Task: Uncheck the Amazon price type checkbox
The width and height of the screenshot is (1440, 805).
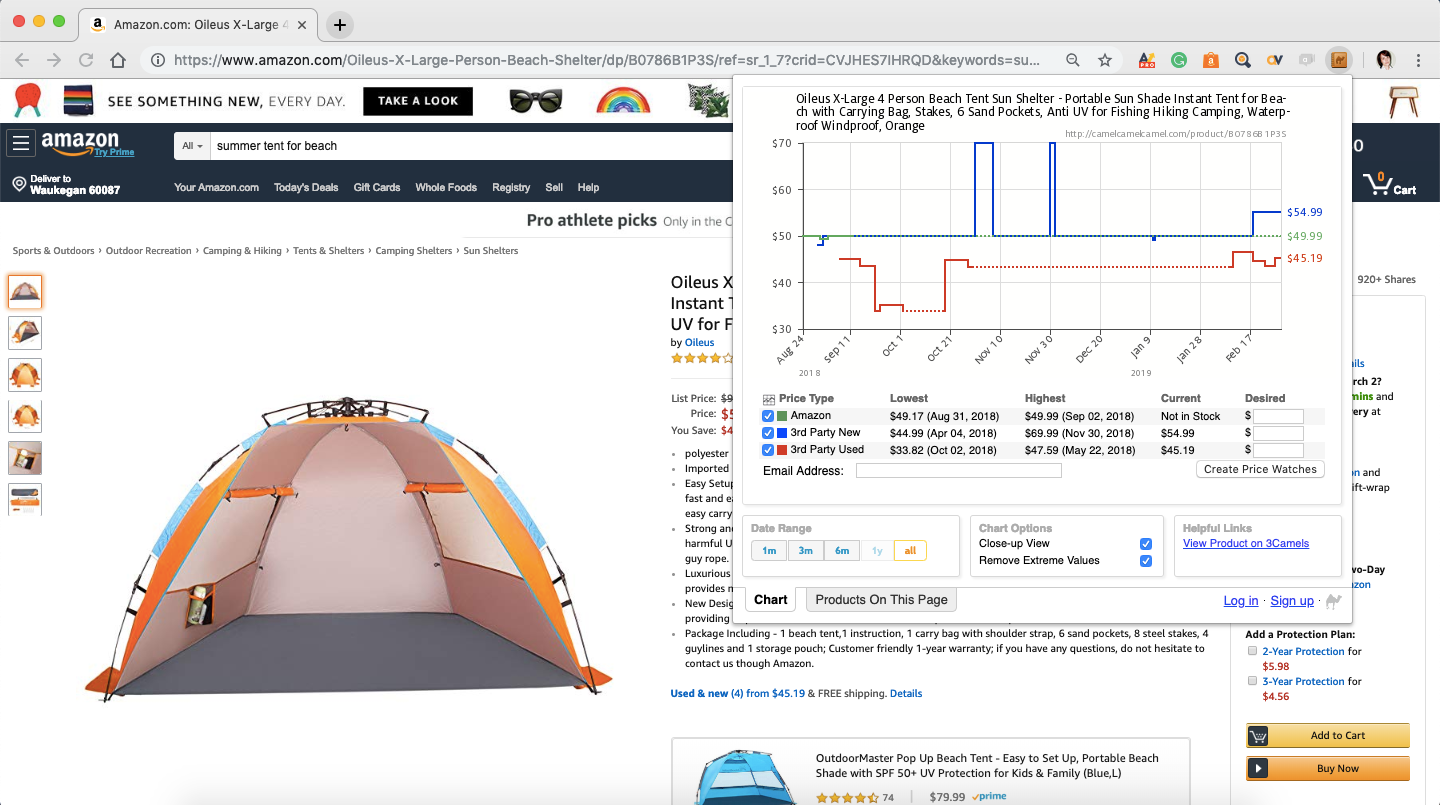Action: 768,416
